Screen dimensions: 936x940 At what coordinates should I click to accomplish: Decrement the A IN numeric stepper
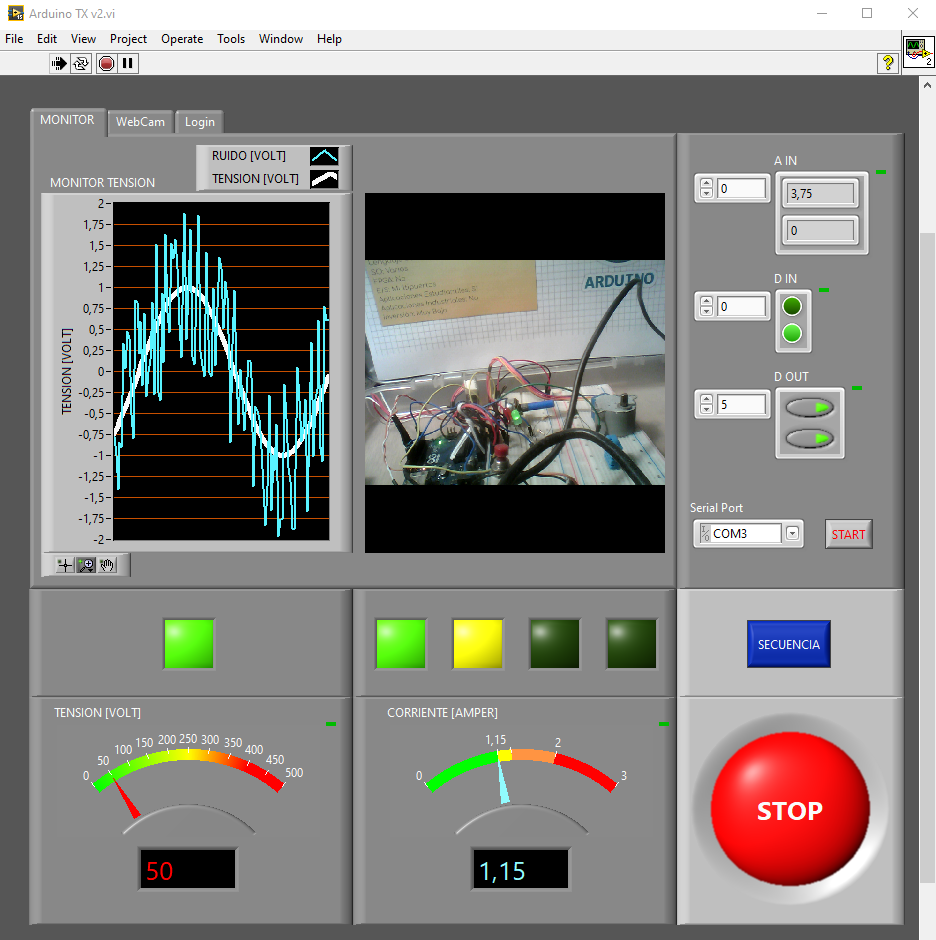(x=707, y=193)
